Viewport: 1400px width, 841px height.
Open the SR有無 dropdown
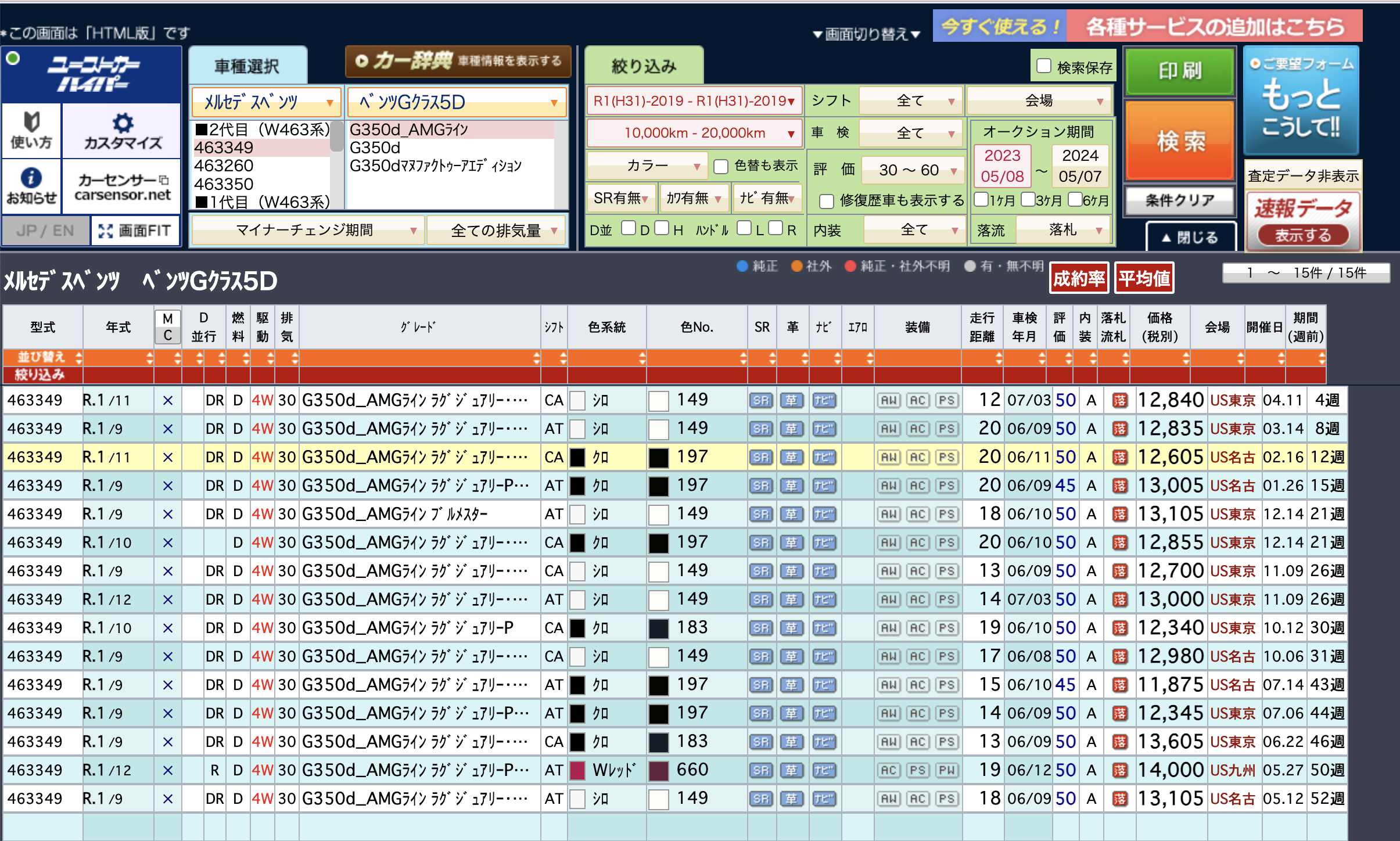pos(622,199)
